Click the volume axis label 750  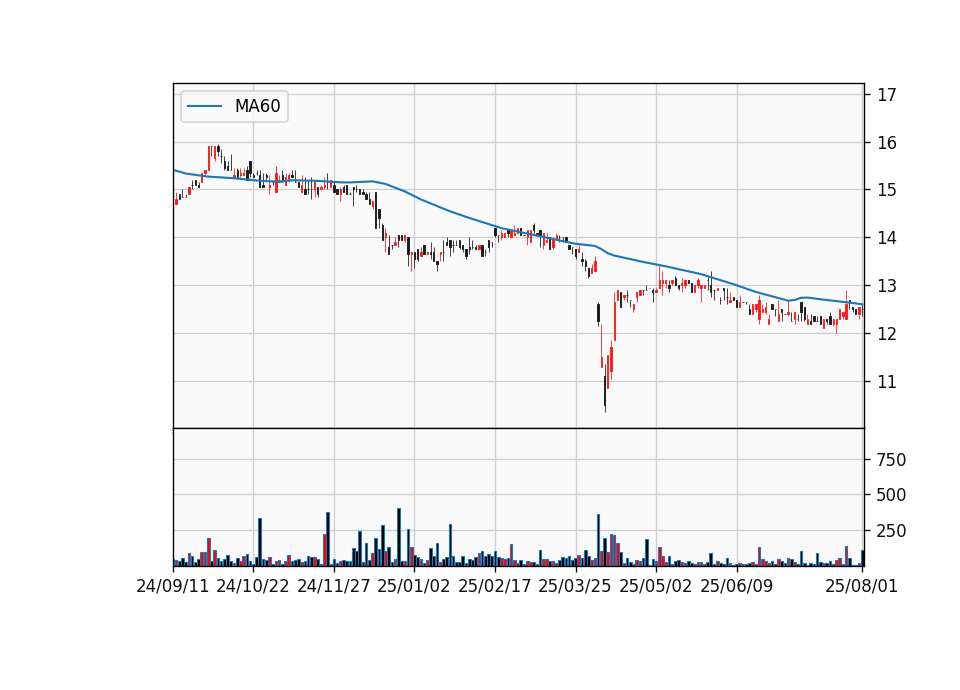click(x=891, y=460)
